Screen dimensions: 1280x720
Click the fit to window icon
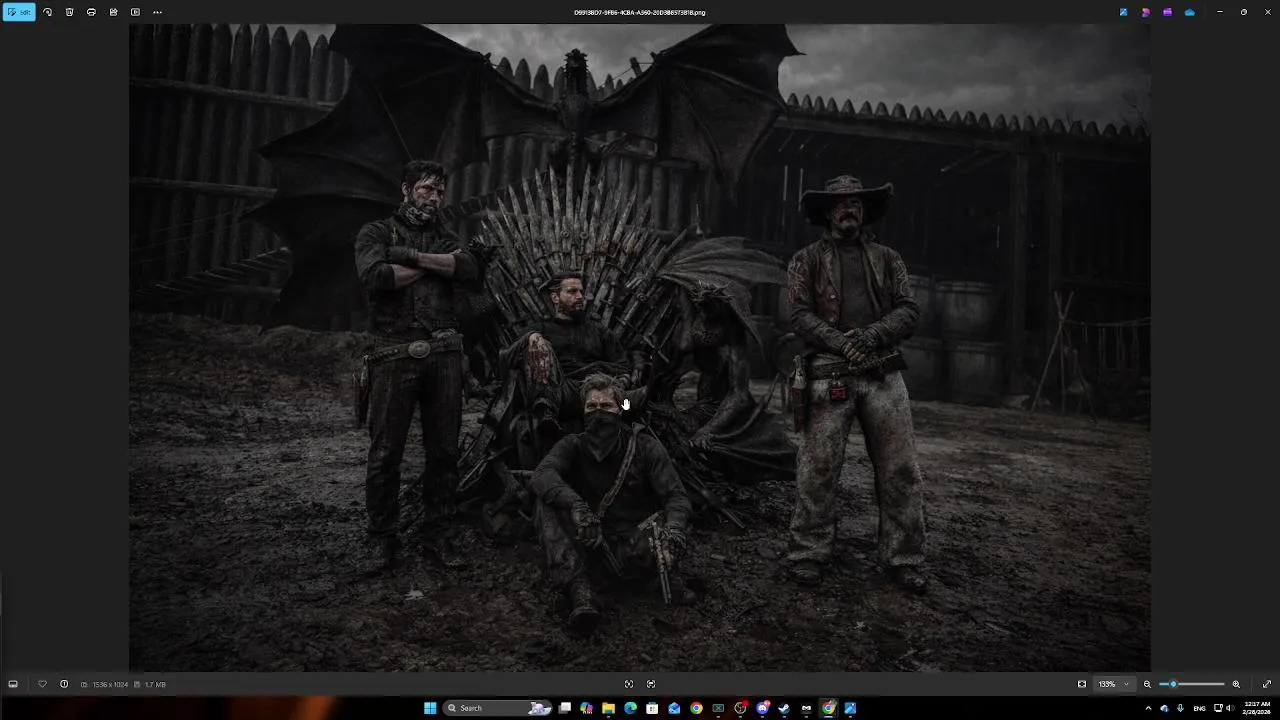click(1081, 684)
